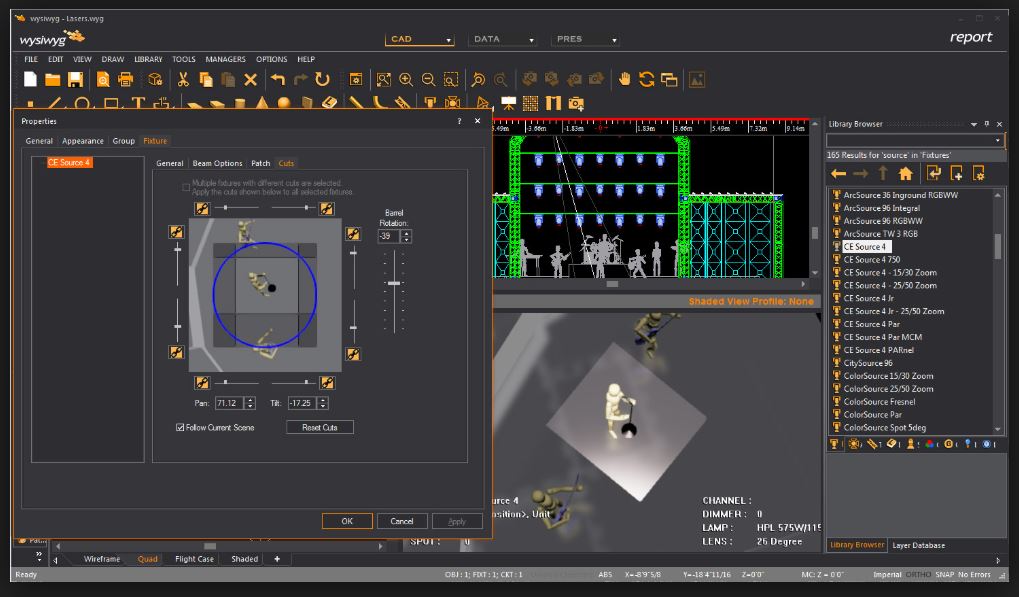Open the CAD mode dropdown
Viewport: 1019px width, 597px height.
(448, 40)
